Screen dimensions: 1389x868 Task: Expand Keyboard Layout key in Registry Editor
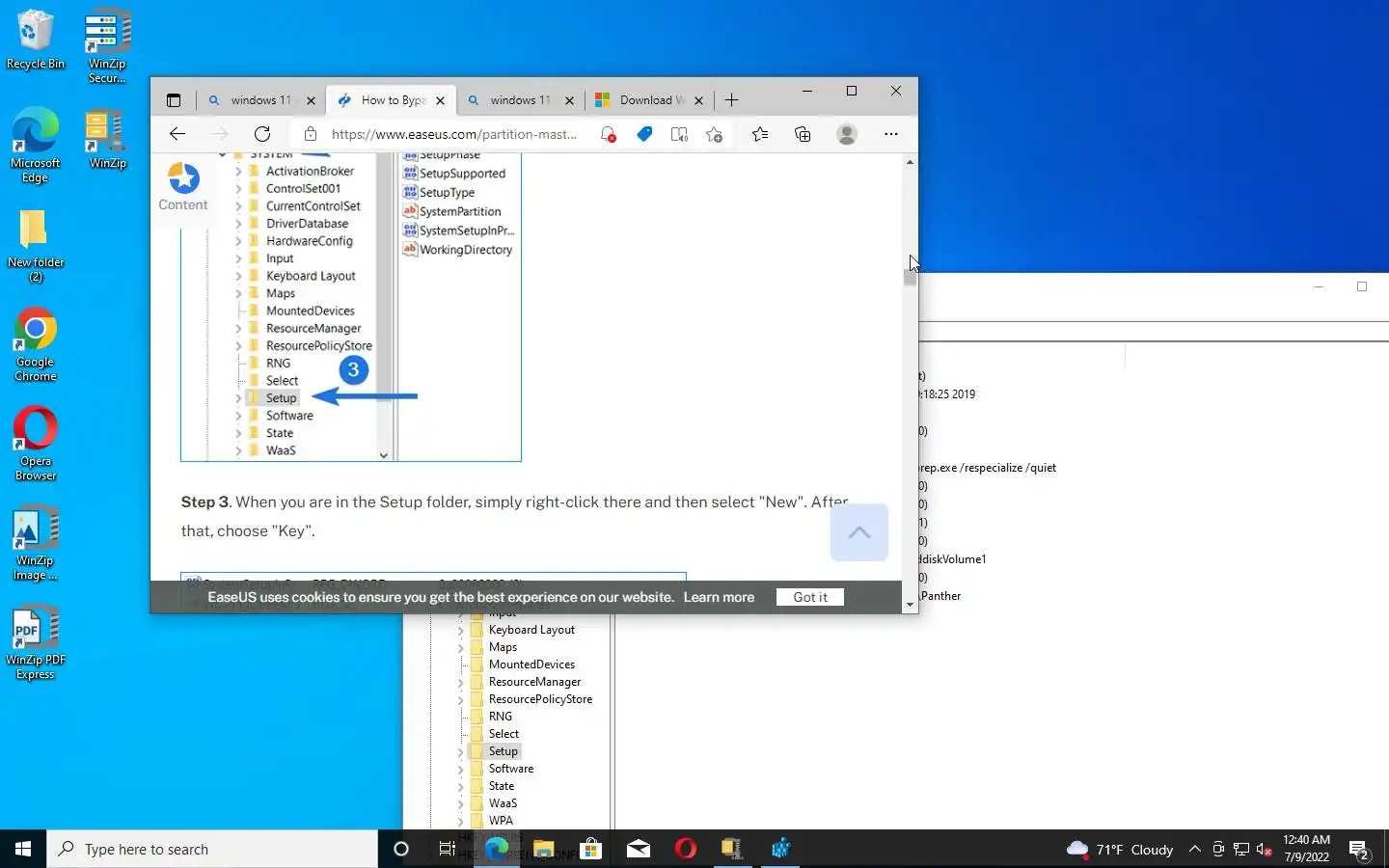pyautogui.click(x=461, y=630)
